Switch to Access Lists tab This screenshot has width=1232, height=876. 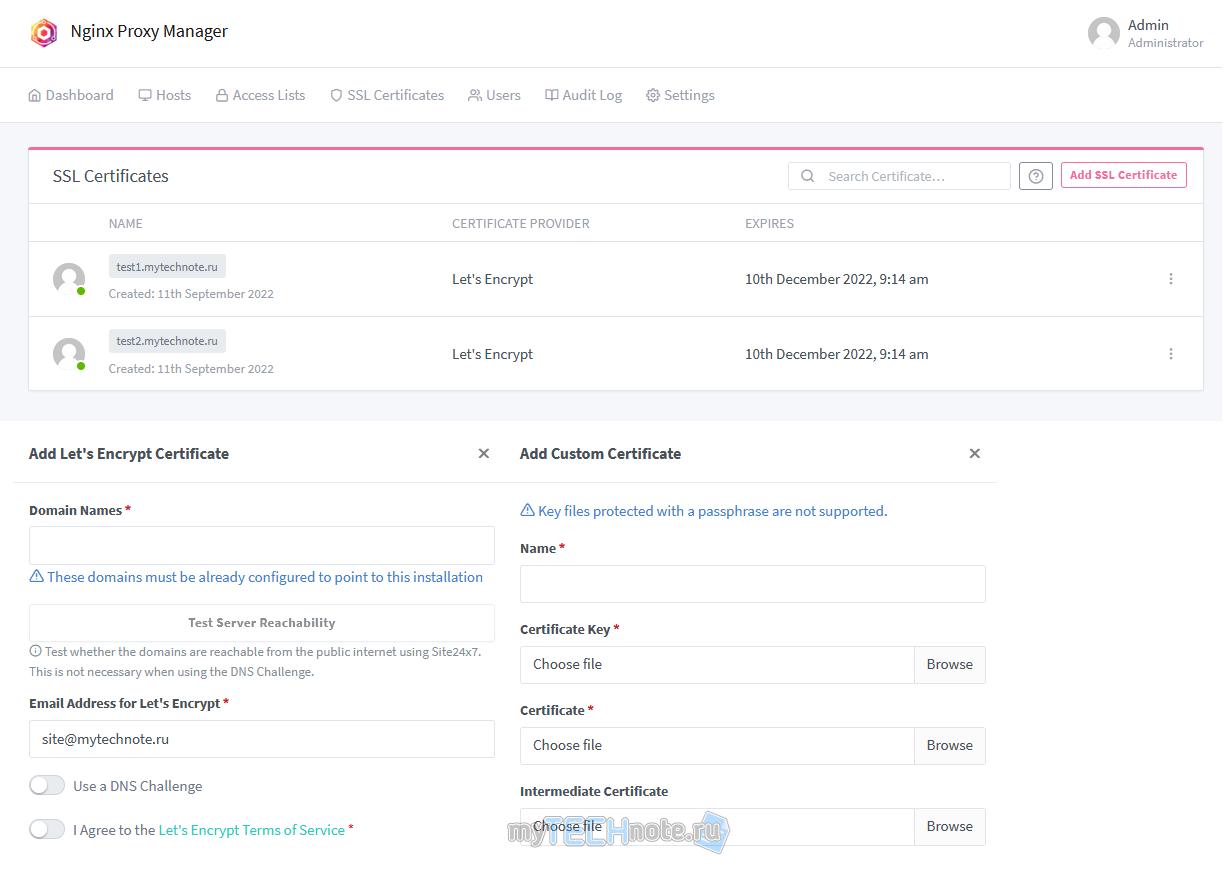260,95
